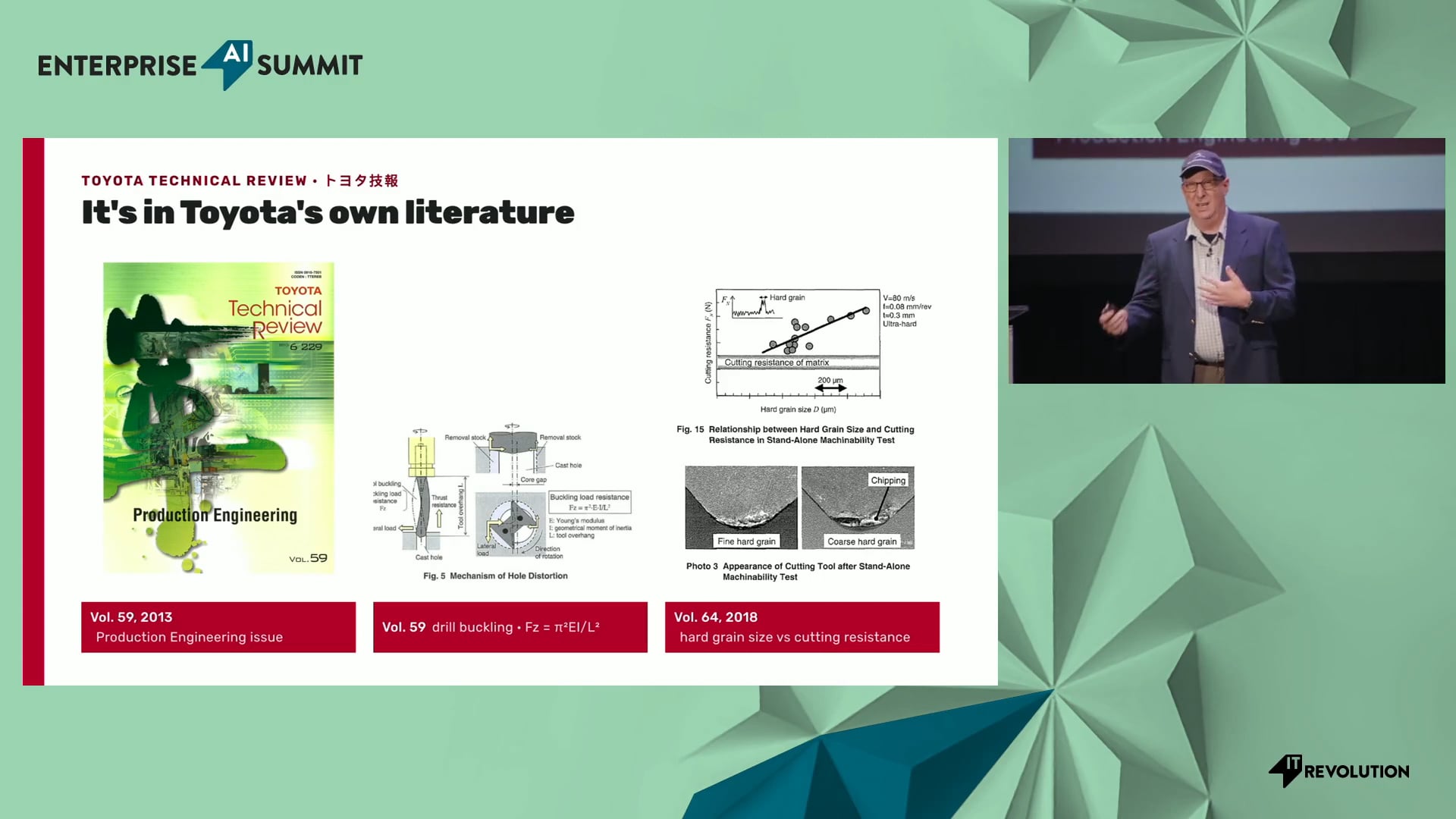Select the Vol. 64, 2018 hard grain caption

point(802,627)
